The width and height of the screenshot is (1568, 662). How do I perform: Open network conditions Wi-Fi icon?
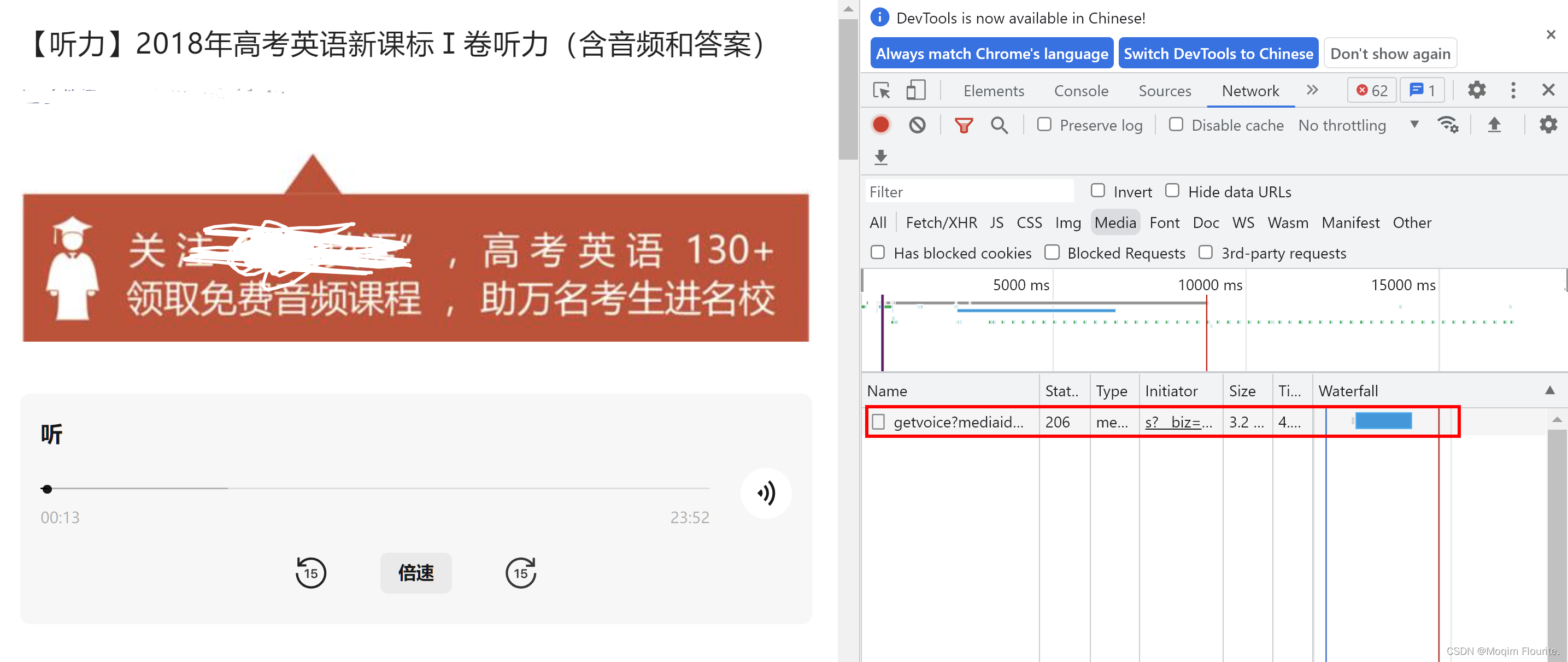coord(1447,125)
